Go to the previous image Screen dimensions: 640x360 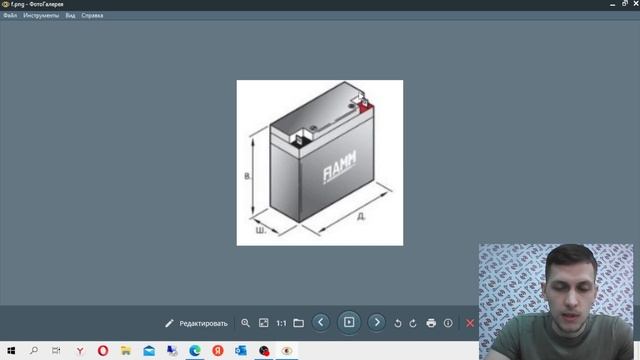pyautogui.click(x=321, y=322)
